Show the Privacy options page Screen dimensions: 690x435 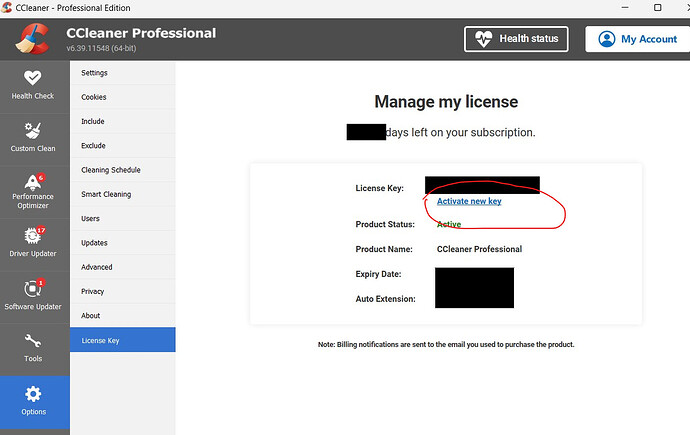pyautogui.click(x=93, y=291)
